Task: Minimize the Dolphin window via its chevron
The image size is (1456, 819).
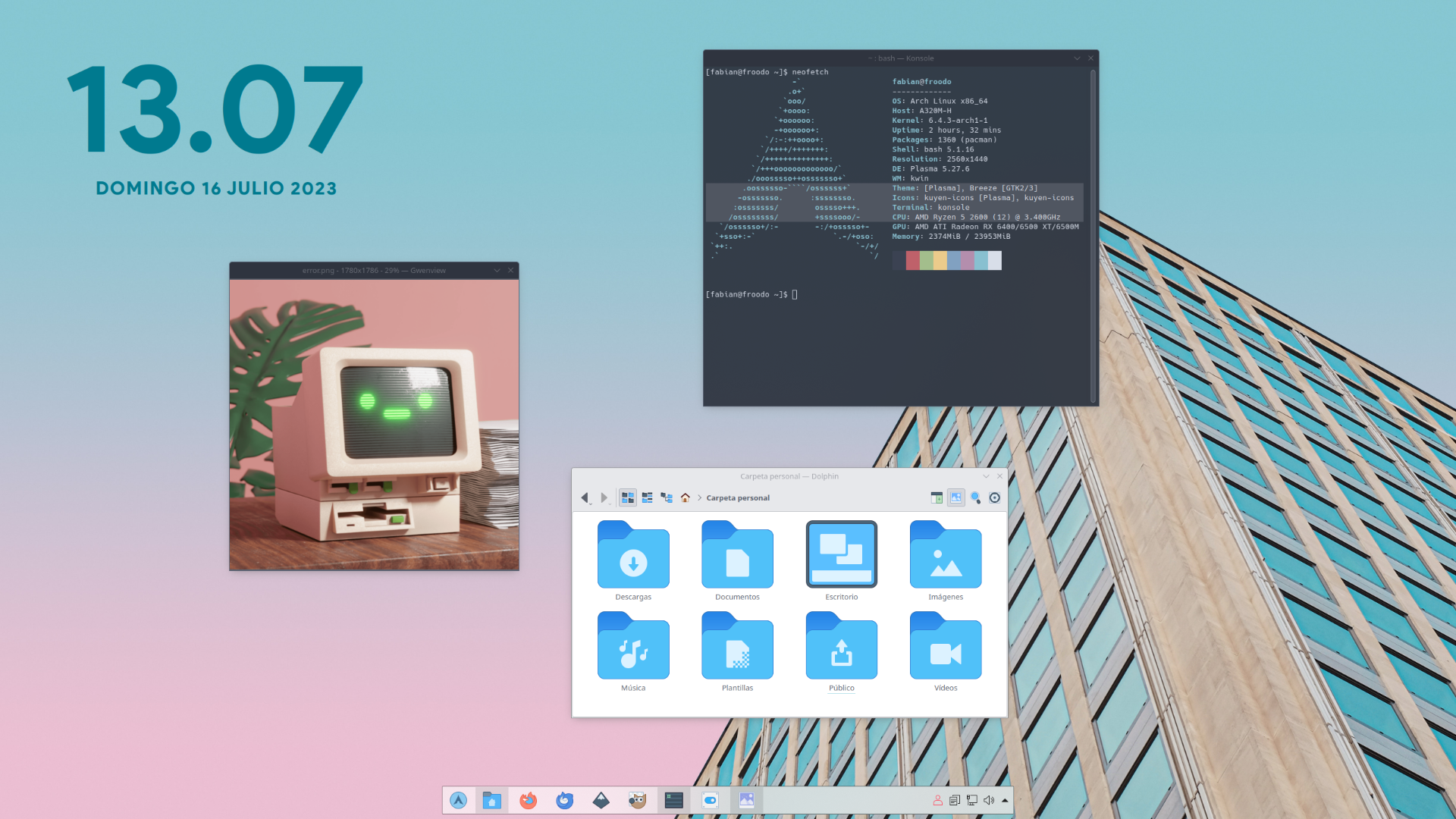Action: click(986, 476)
